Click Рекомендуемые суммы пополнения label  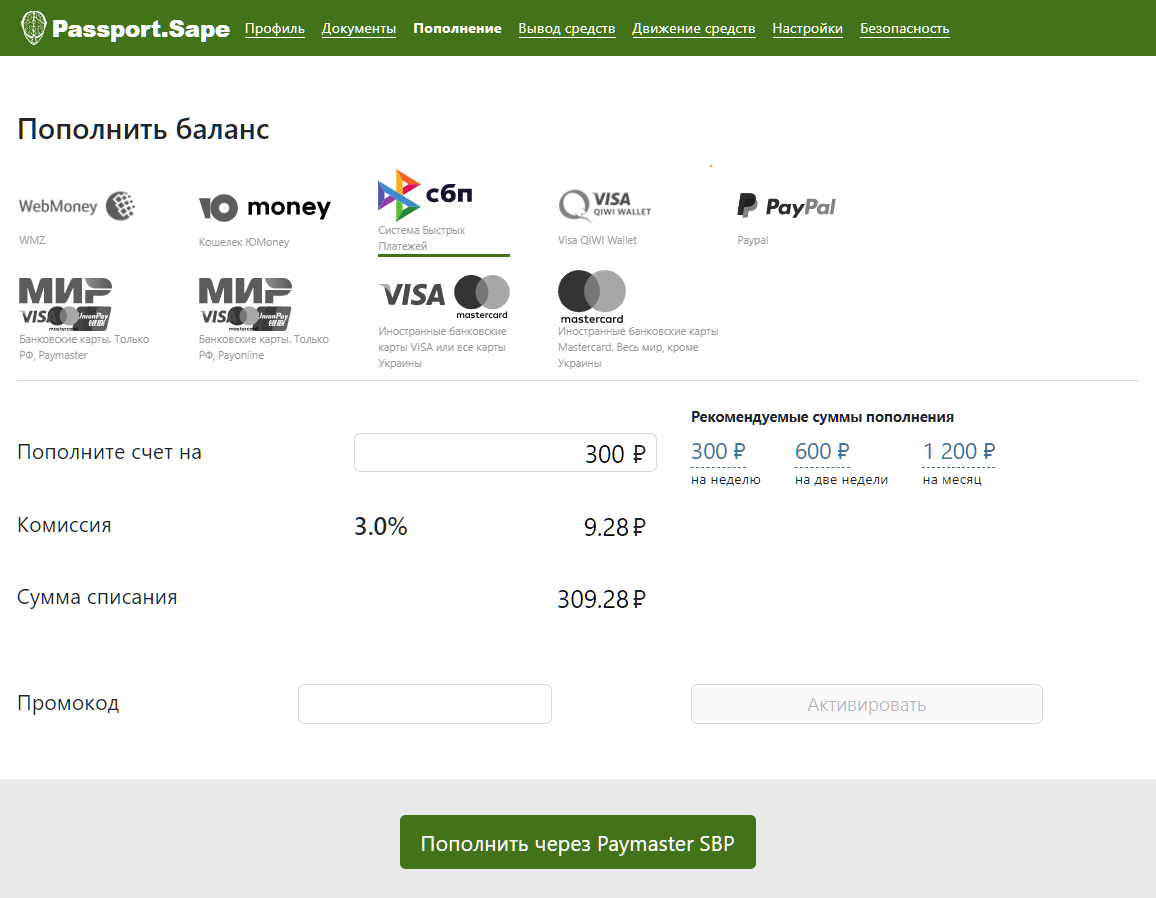click(x=822, y=417)
